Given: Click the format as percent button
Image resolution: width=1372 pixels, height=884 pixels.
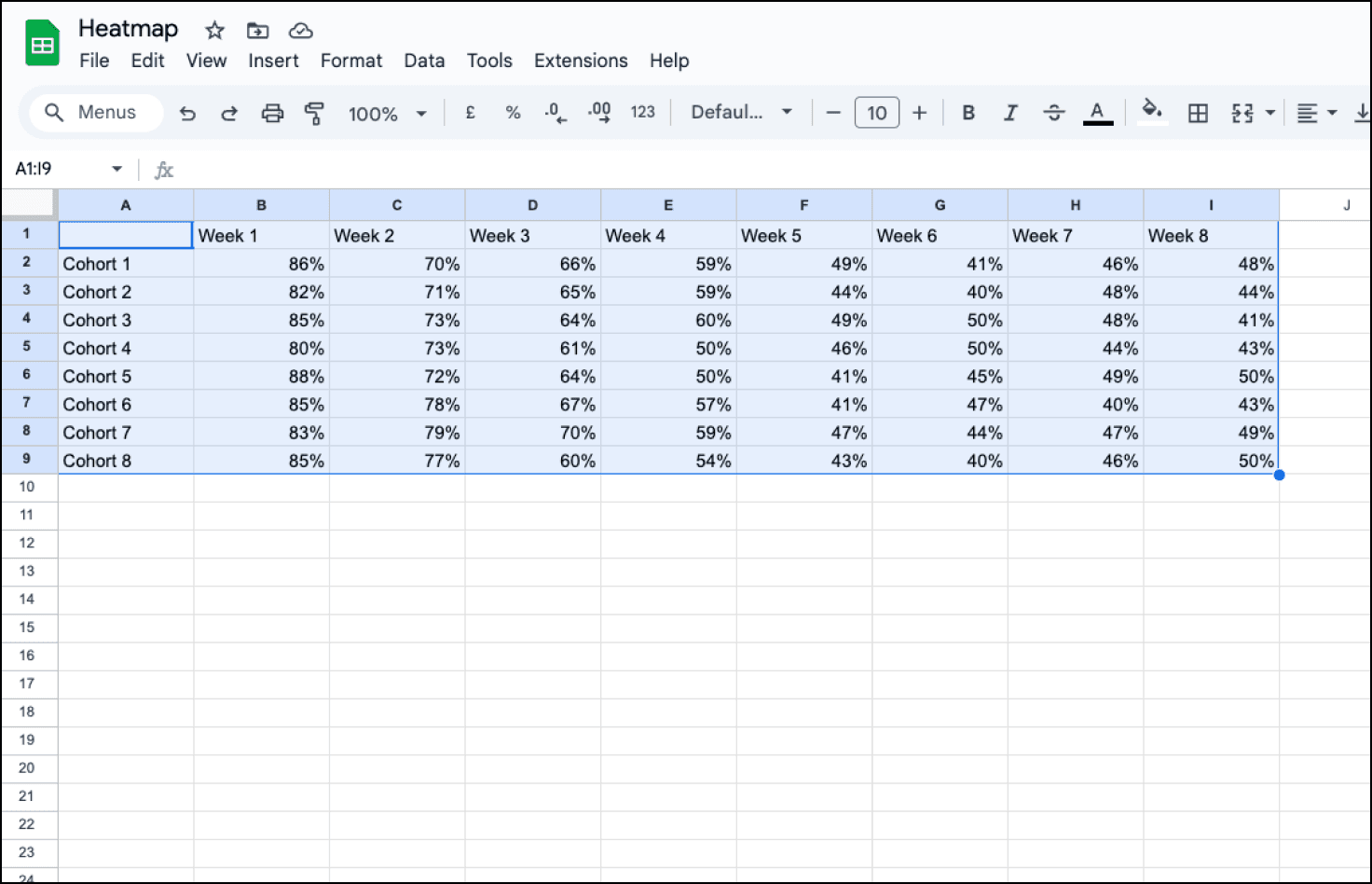Looking at the screenshot, I should [513, 113].
